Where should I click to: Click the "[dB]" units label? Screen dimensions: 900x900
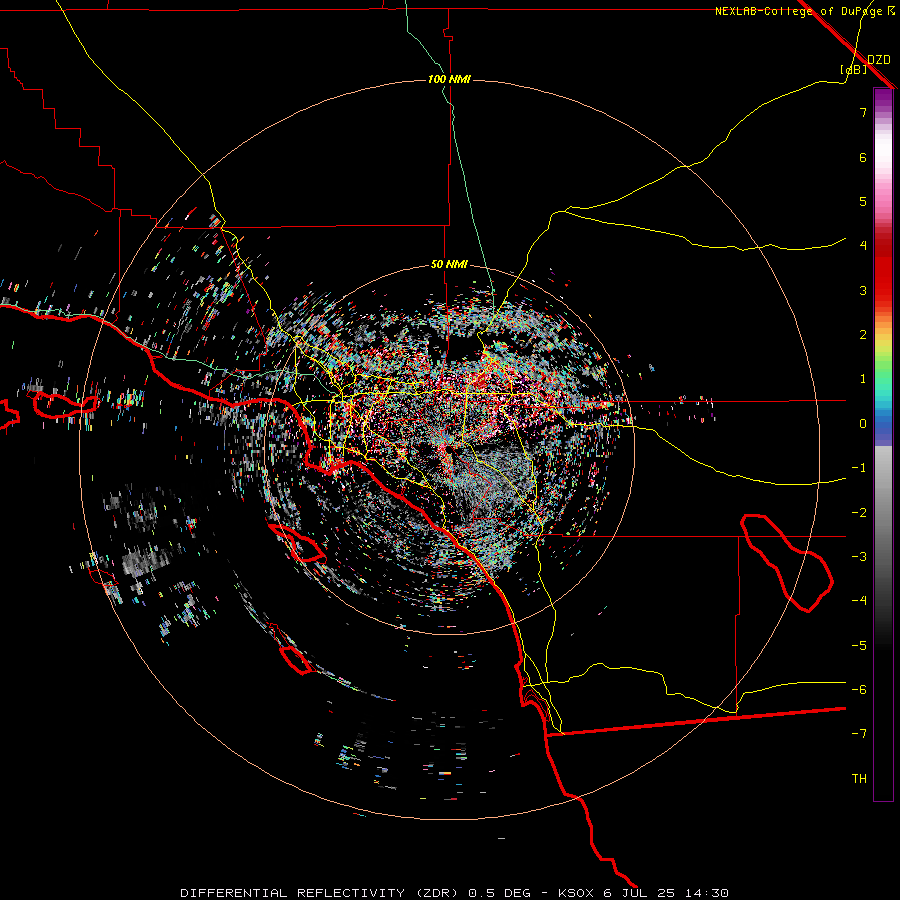(x=854, y=69)
